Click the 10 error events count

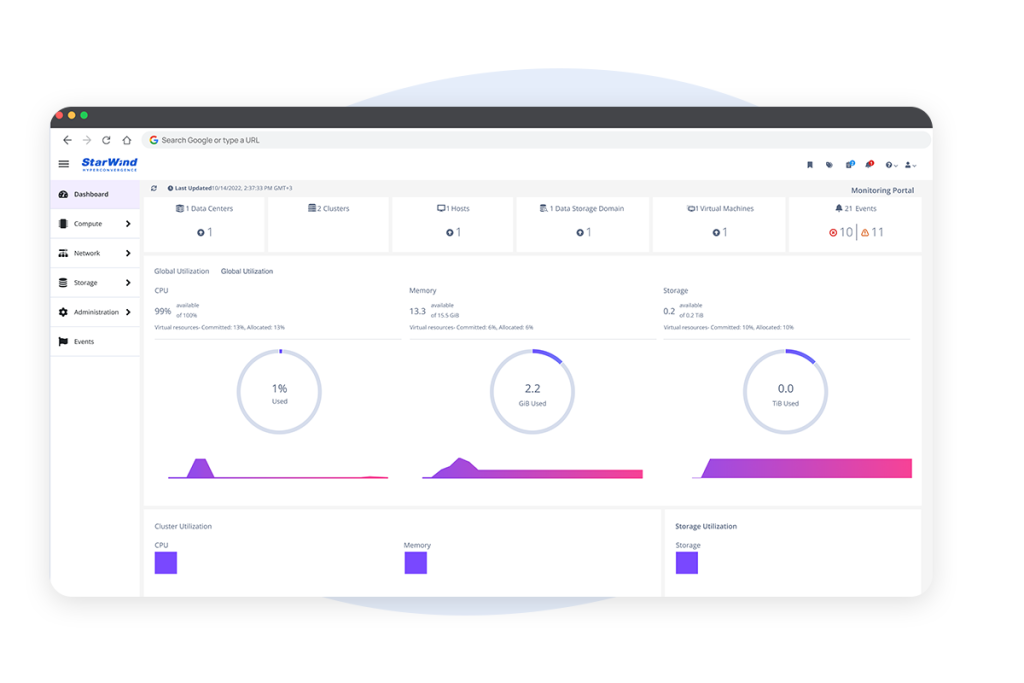coord(841,232)
